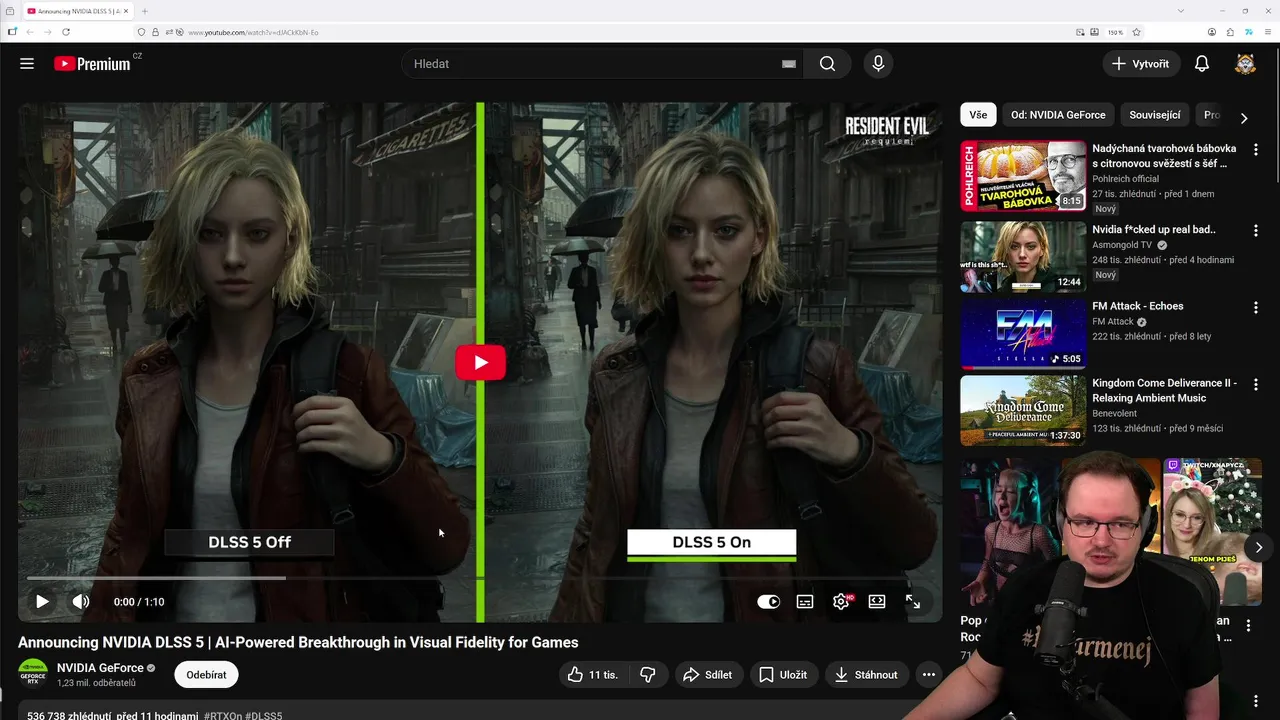This screenshot has width=1280, height=720.
Task: Open Kingdom Come Deliverance II thumbnail
Action: (1023, 410)
